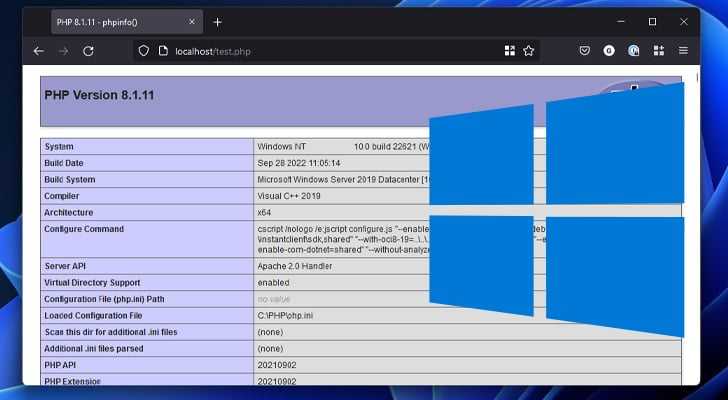The height and width of the screenshot is (400, 728).
Task: Maximize the browser window
Action: pyautogui.click(x=652, y=22)
